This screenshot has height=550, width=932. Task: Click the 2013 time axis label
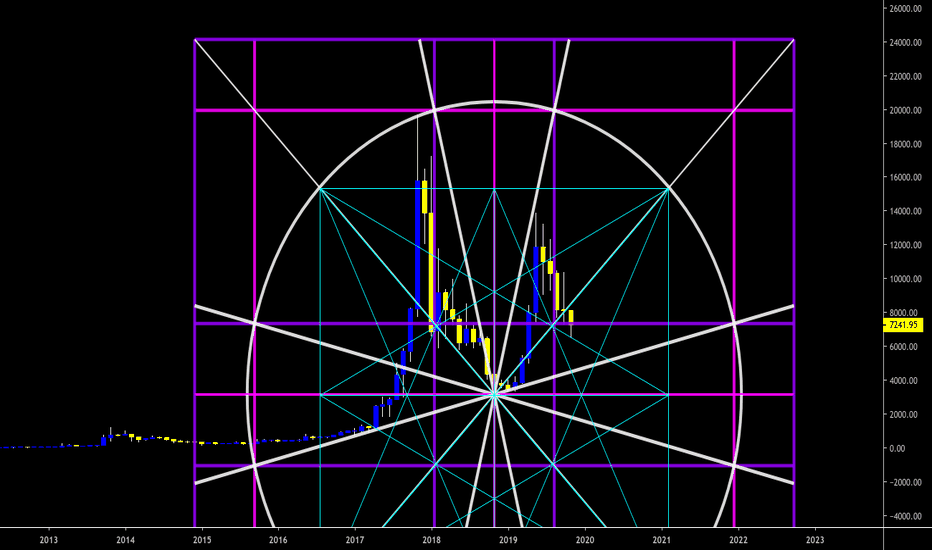pyautogui.click(x=49, y=540)
